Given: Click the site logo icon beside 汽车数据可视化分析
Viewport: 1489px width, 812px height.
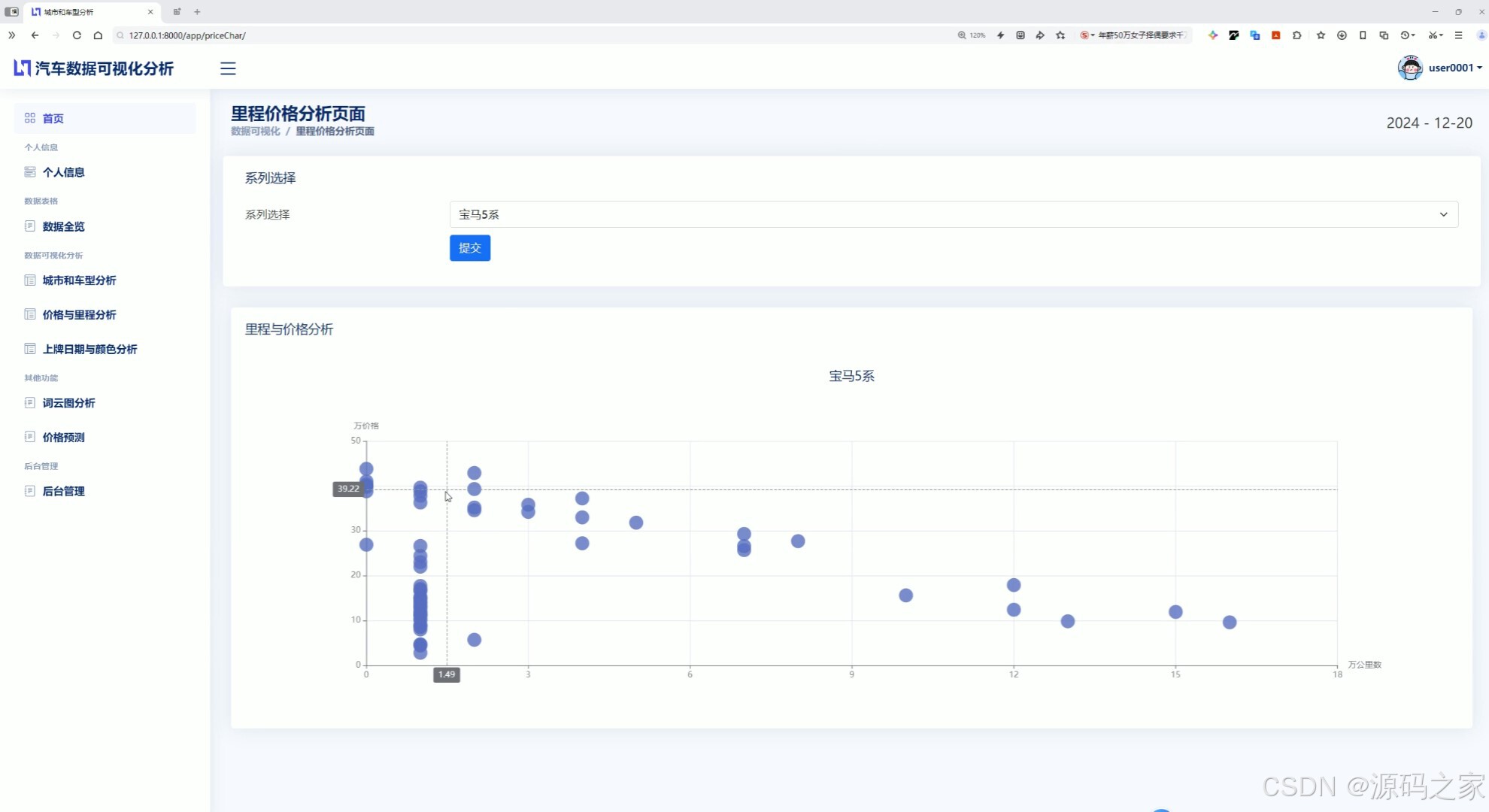Looking at the screenshot, I should [22, 68].
